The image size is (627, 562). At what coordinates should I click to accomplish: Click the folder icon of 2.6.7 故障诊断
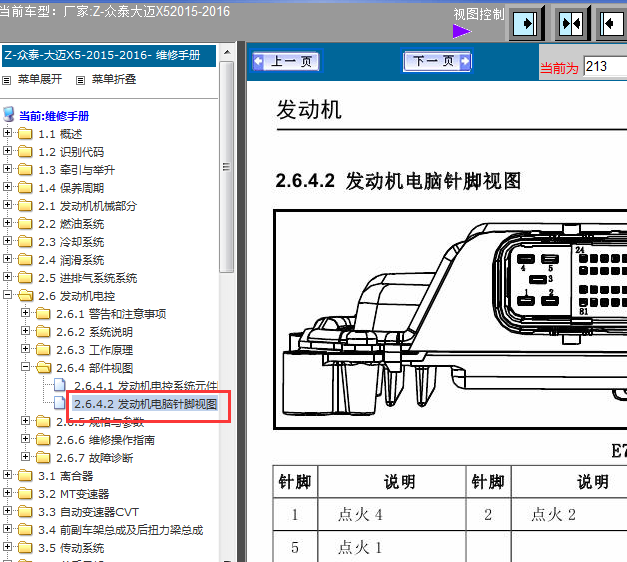(x=43, y=458)
